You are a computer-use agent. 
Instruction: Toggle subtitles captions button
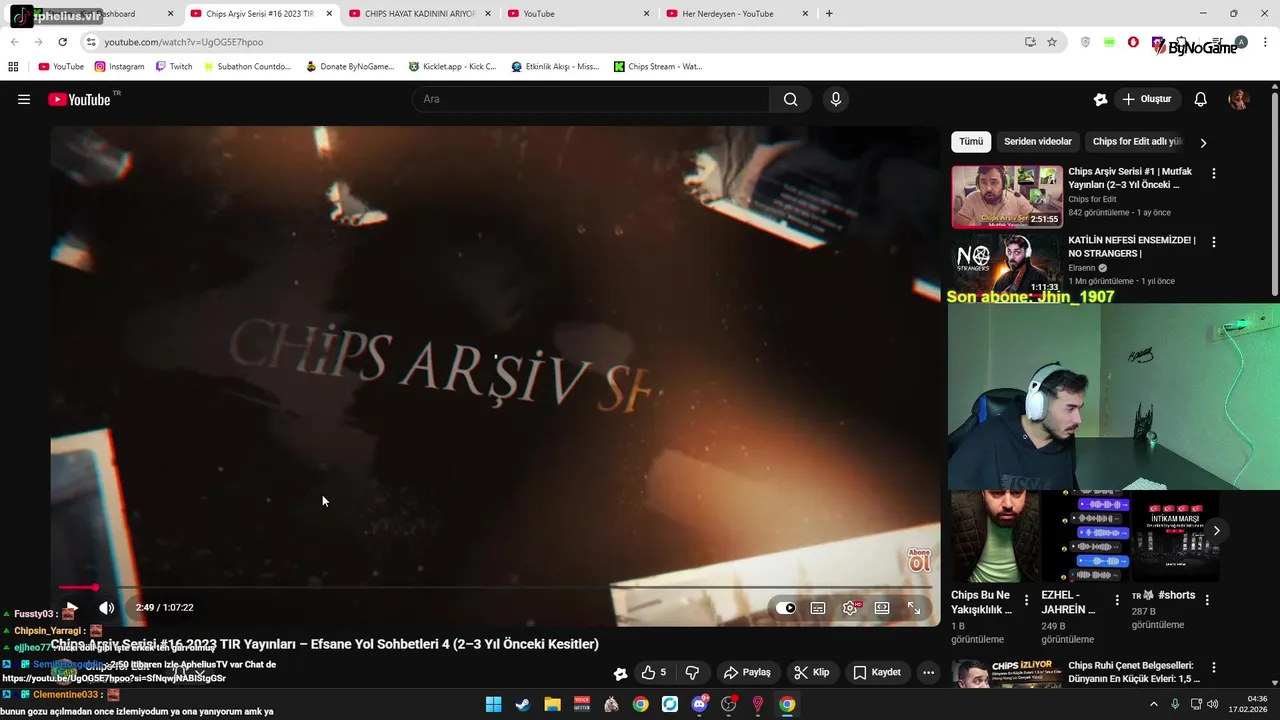tap(818, 607)
